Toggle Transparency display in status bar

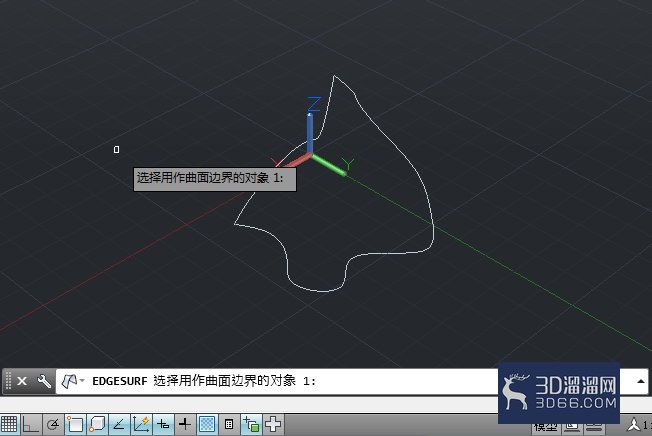coord(207,424)
